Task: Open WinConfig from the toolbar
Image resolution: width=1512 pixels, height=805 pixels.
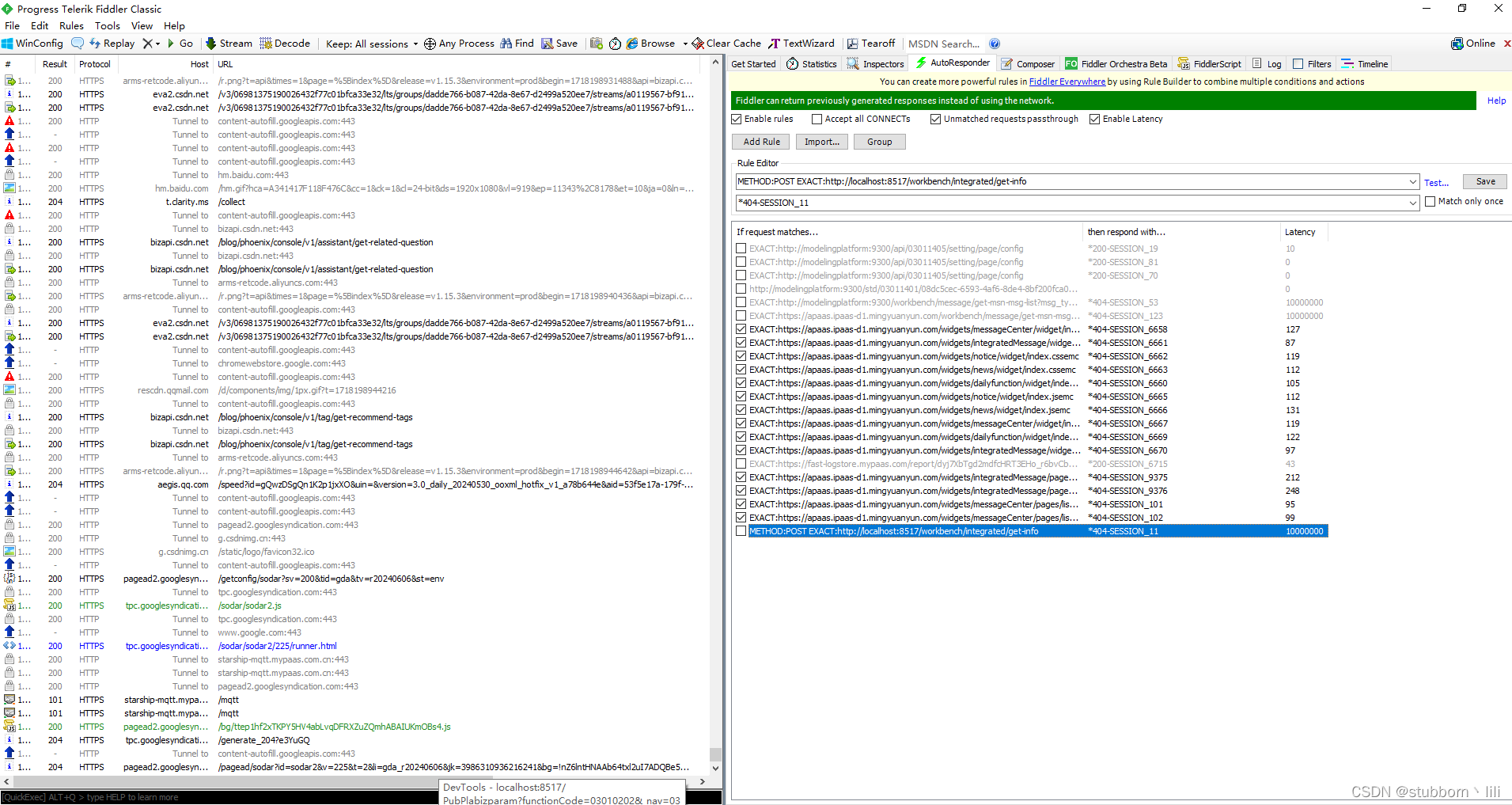Action: point(32,44)
